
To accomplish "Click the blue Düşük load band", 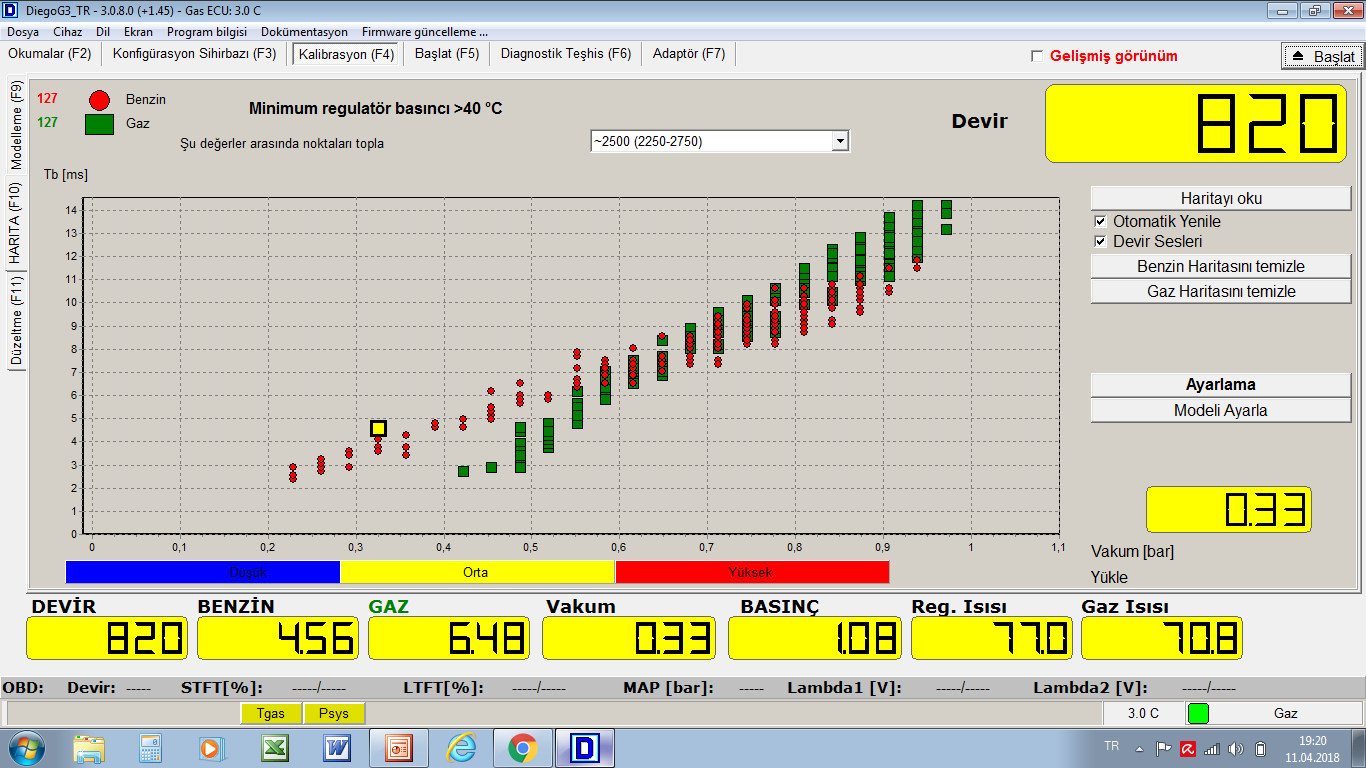I will (203, 572).
